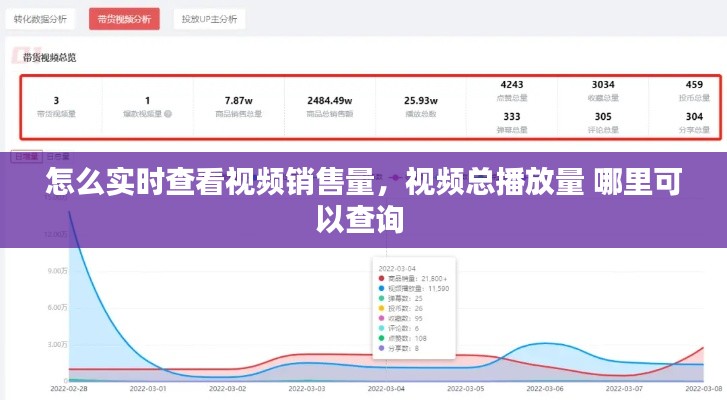Click the 2022-03-06 date on the x-axis

pos(546,388)
